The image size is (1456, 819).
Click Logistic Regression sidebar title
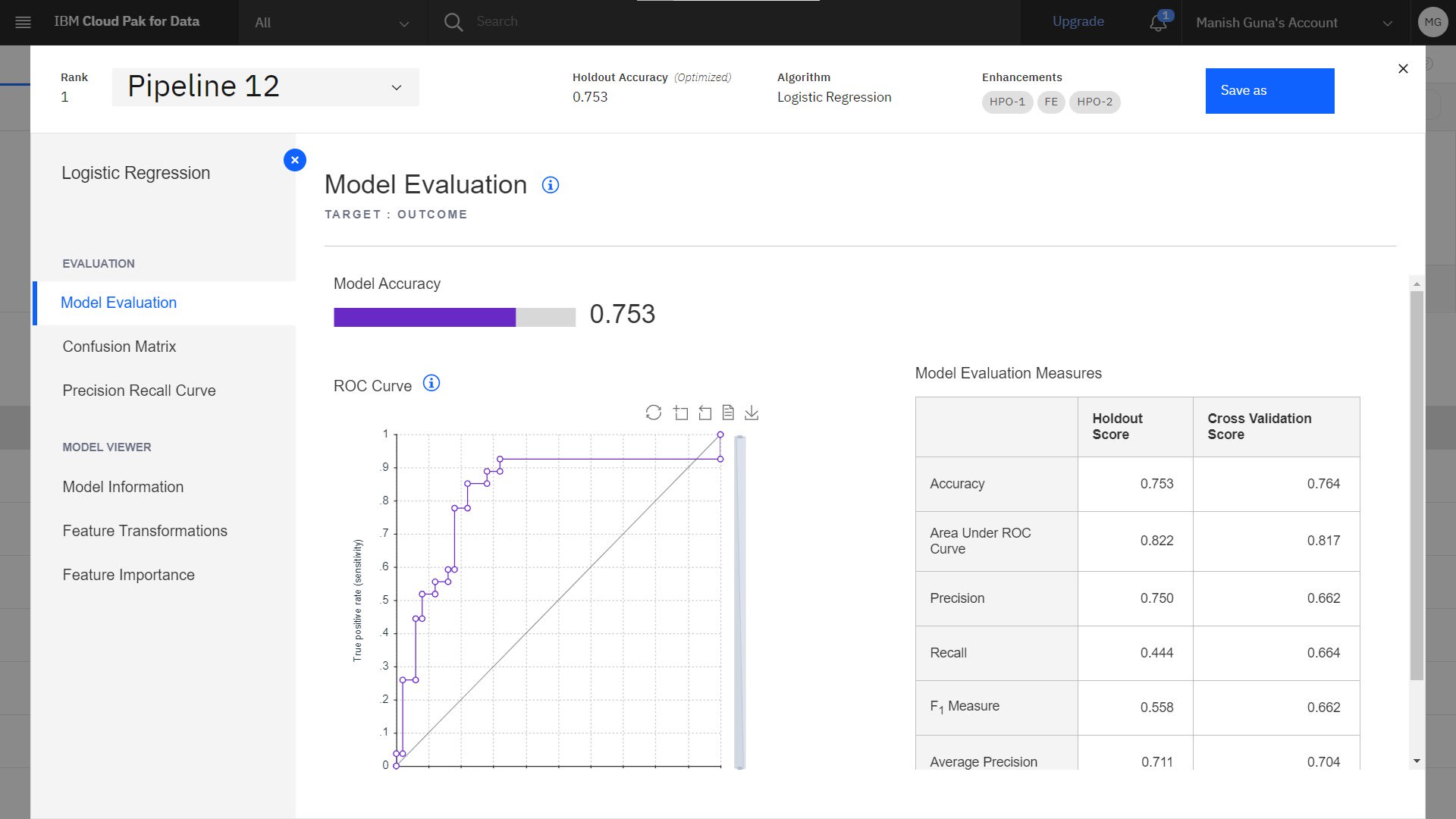coord(136,173)
